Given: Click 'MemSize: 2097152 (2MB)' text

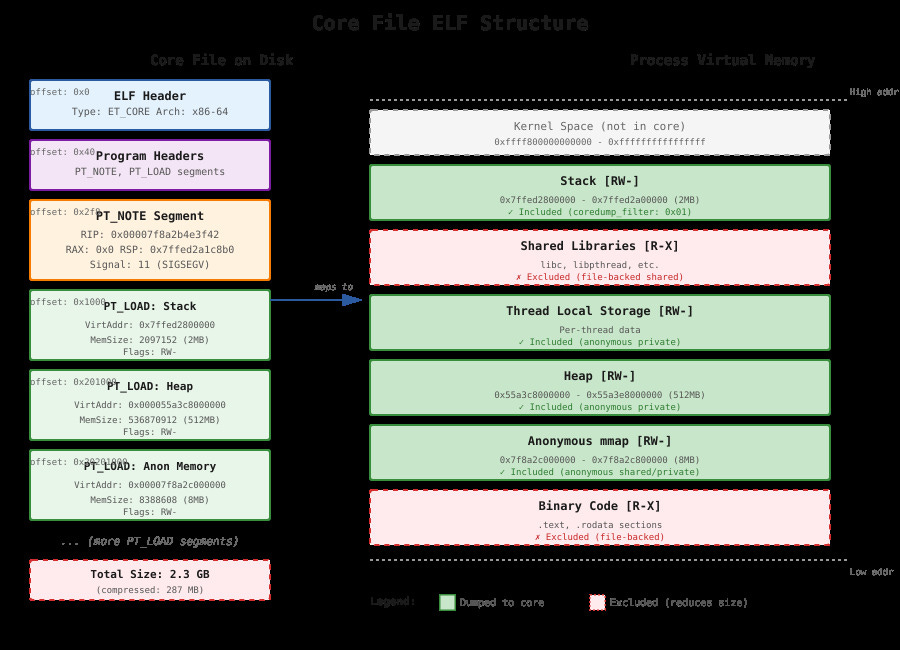Looking at the screenshot, I should point(150,339).
